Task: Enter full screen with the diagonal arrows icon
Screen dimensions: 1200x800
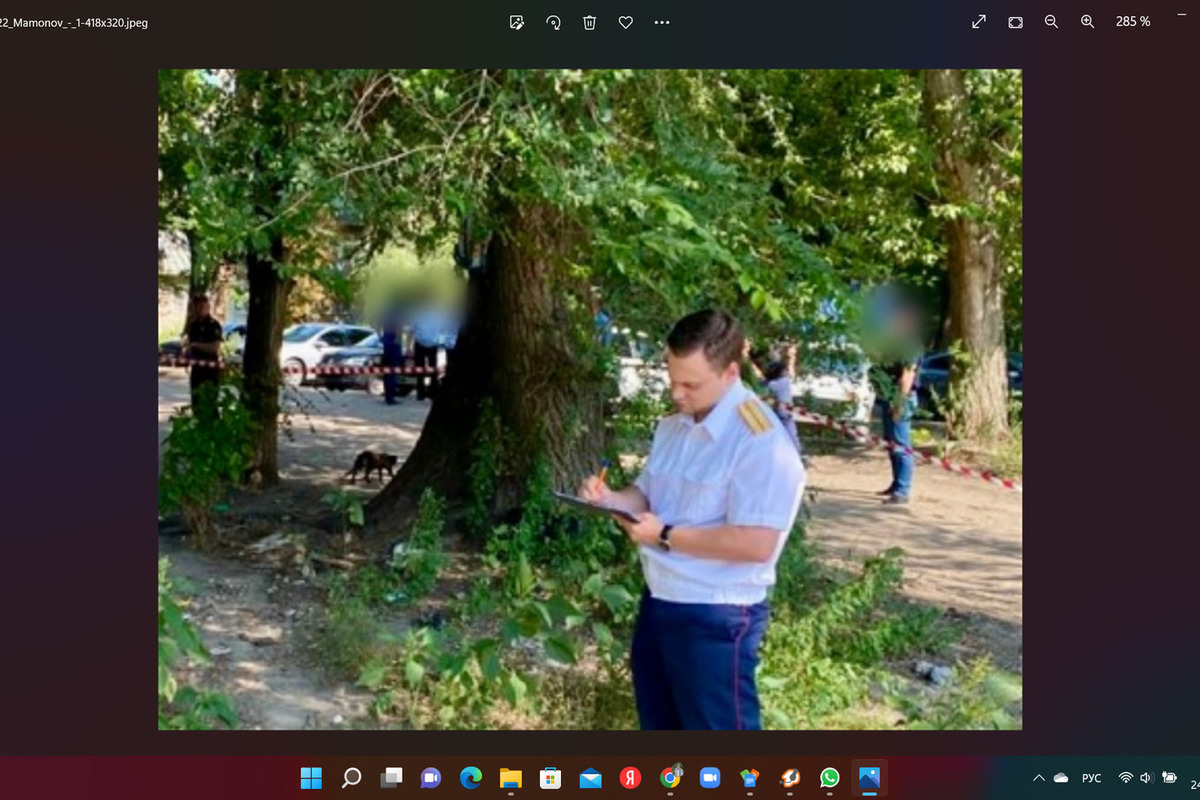Action: pos(979,22)
